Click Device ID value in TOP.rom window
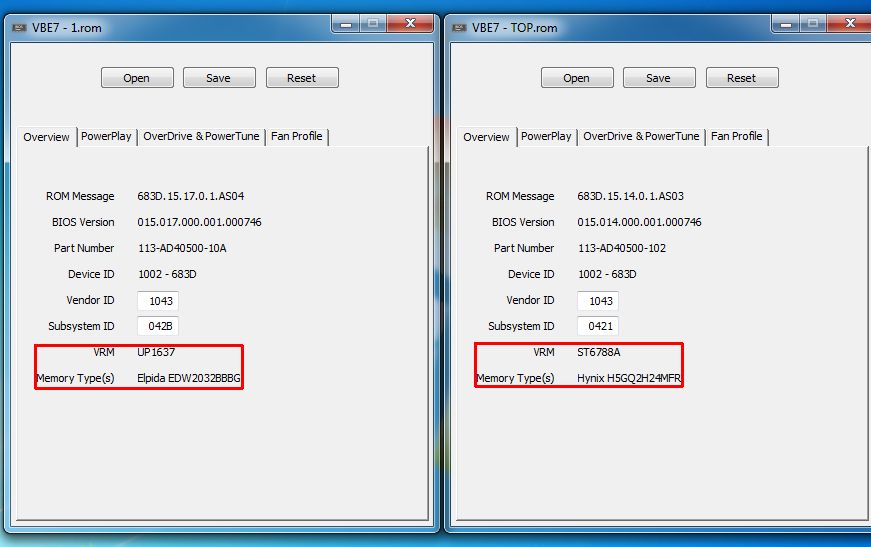This screenshot has height=547, width=871. coord(607,274)
